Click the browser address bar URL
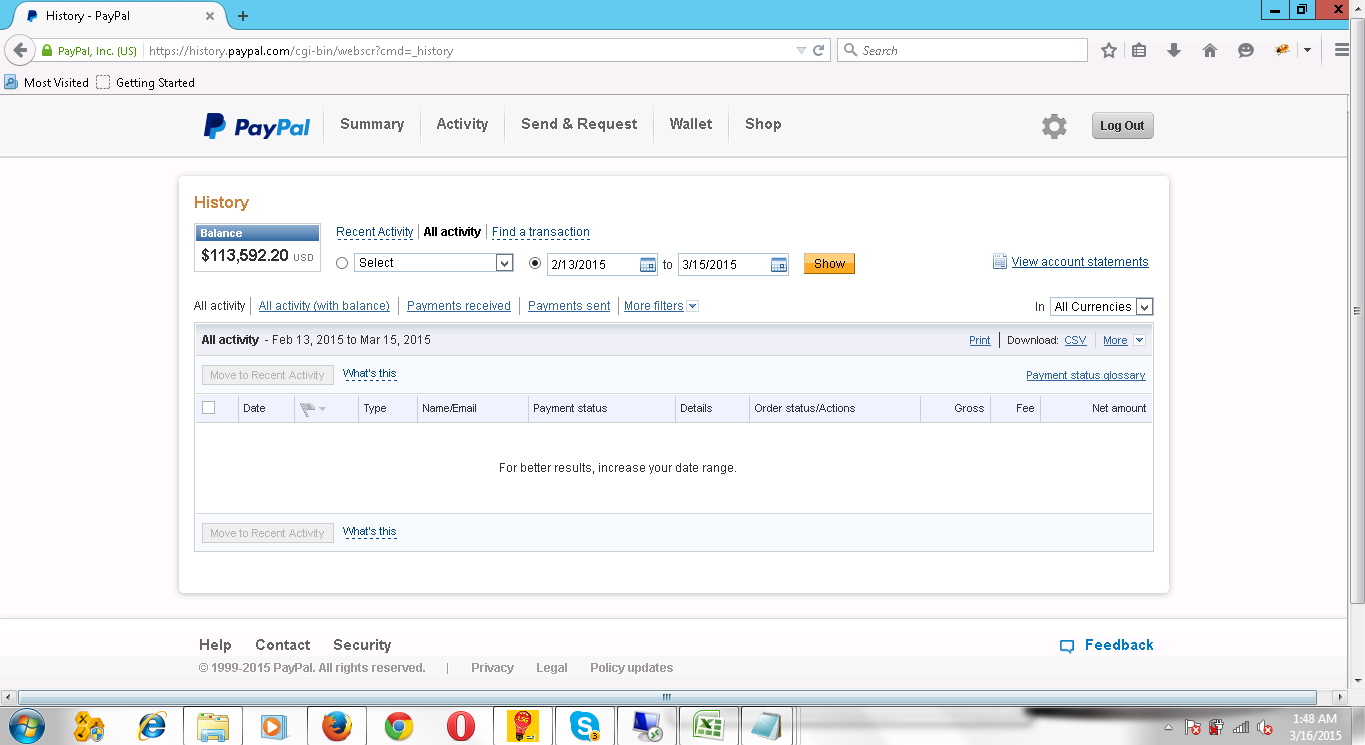Screen dimensions: 1365x745 (x=301, y=51)
